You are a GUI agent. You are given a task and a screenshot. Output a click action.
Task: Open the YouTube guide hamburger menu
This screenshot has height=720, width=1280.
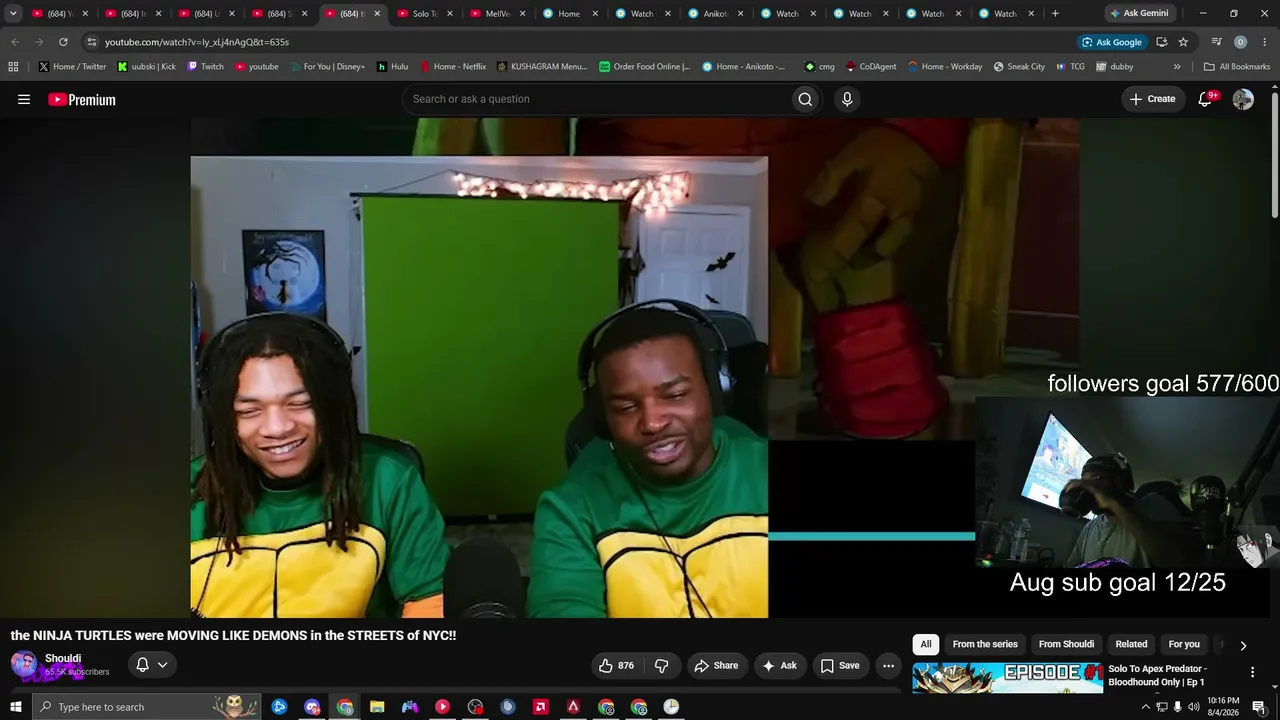[24, 99]
